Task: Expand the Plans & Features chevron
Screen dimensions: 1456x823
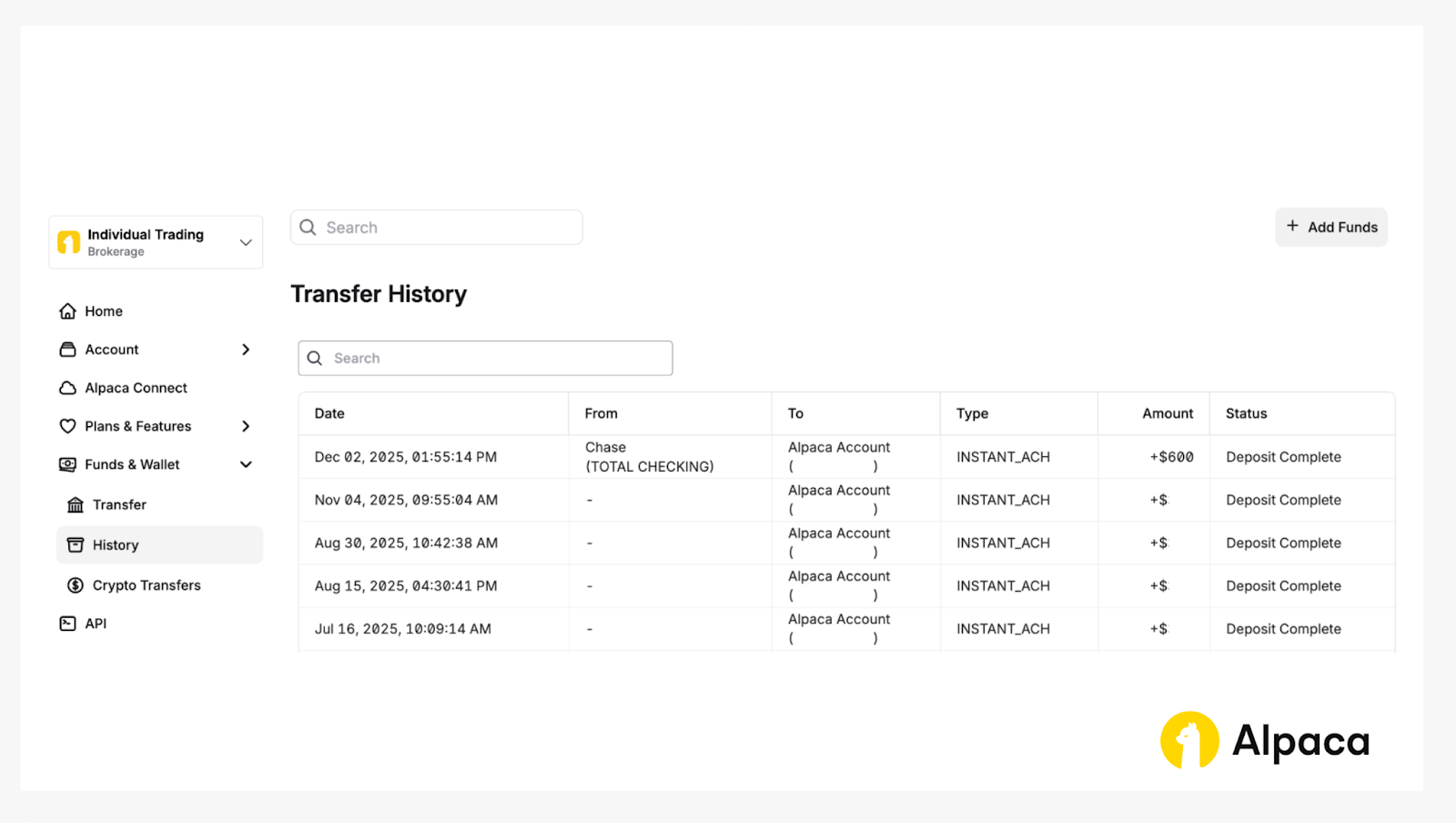Action: click(x=246, y=426)
